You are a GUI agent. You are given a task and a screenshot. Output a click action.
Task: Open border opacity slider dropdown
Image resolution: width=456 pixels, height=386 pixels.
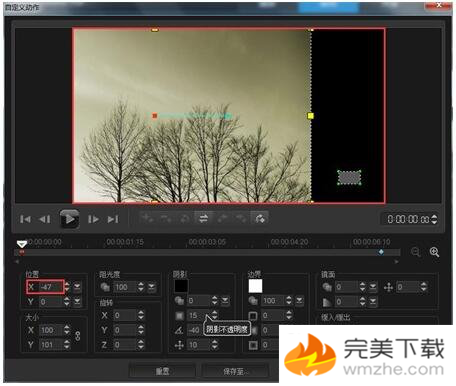point(299,301)
